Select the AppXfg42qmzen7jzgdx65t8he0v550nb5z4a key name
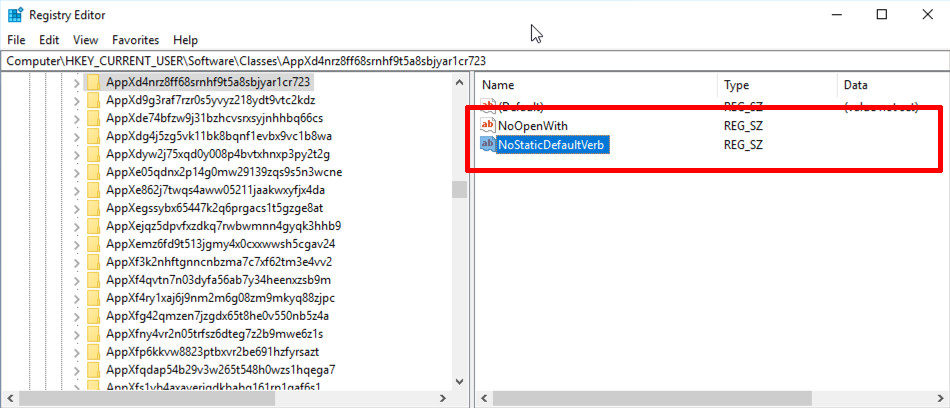Screen dimensions: 950x408 [x=218, y=316]
